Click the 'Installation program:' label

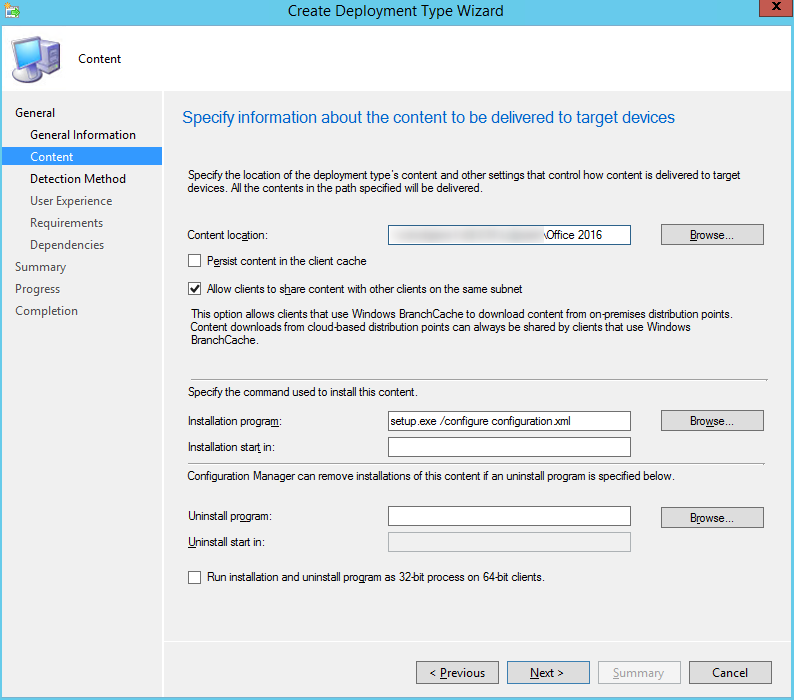pos(234,421)
